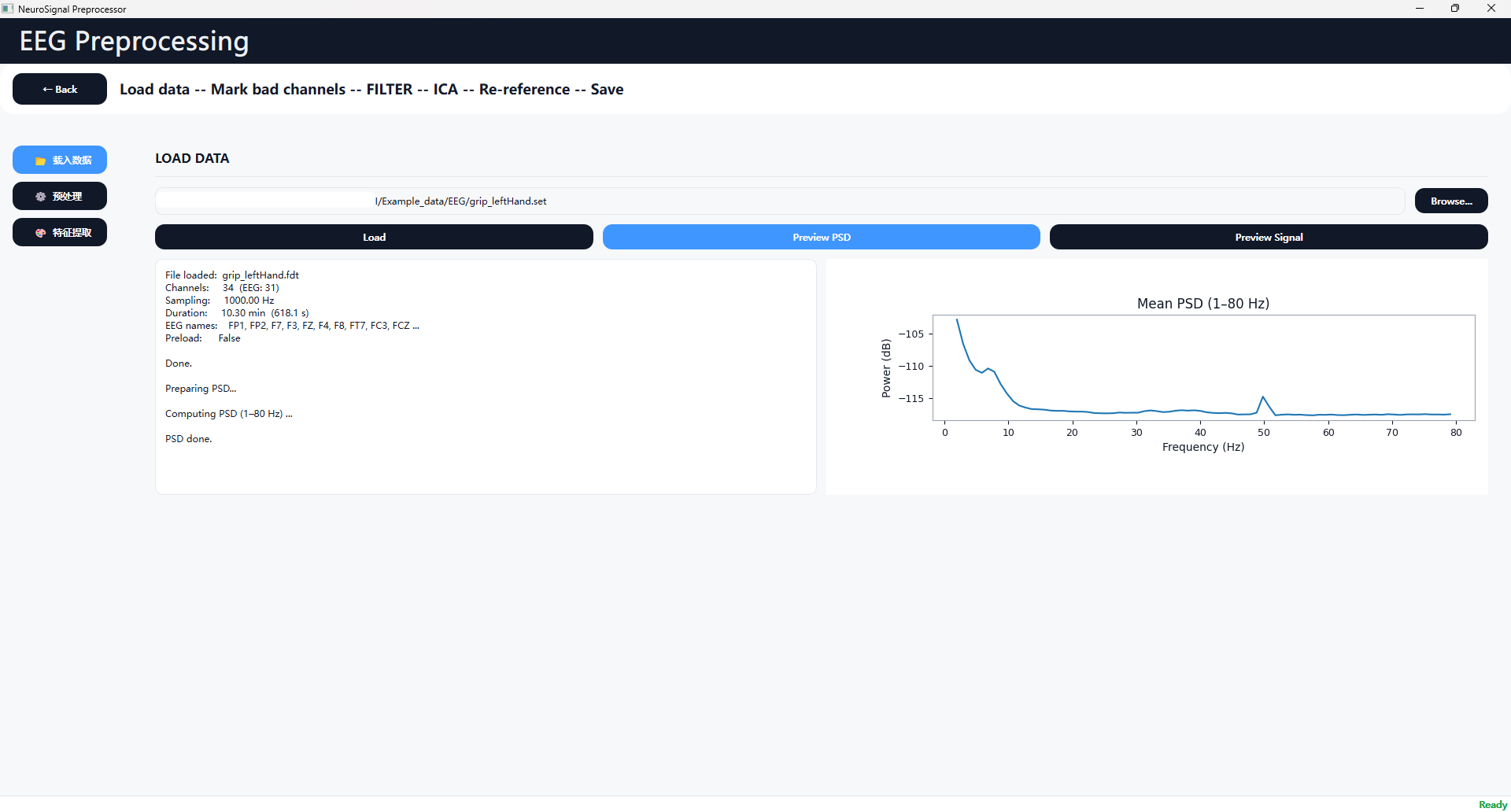Click the 'Ready' status bar text
1511x812 pixels.
click(1493, 805)
